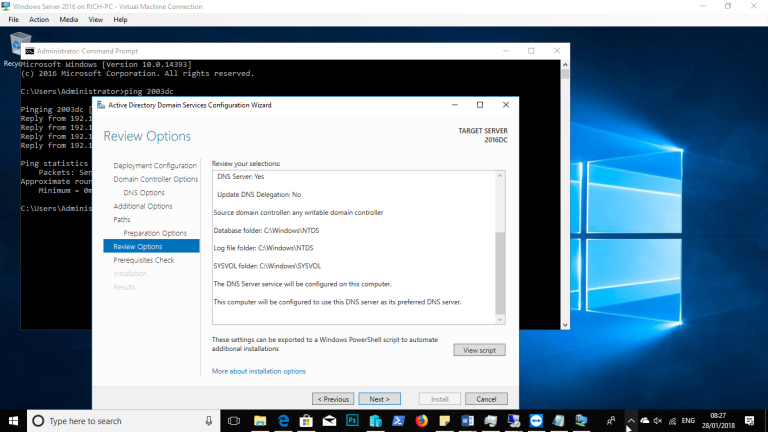Image resolution: width=768 pixels, height=432 pixels.
Task: Open the Windows Start menu
Action: point(13,421)
